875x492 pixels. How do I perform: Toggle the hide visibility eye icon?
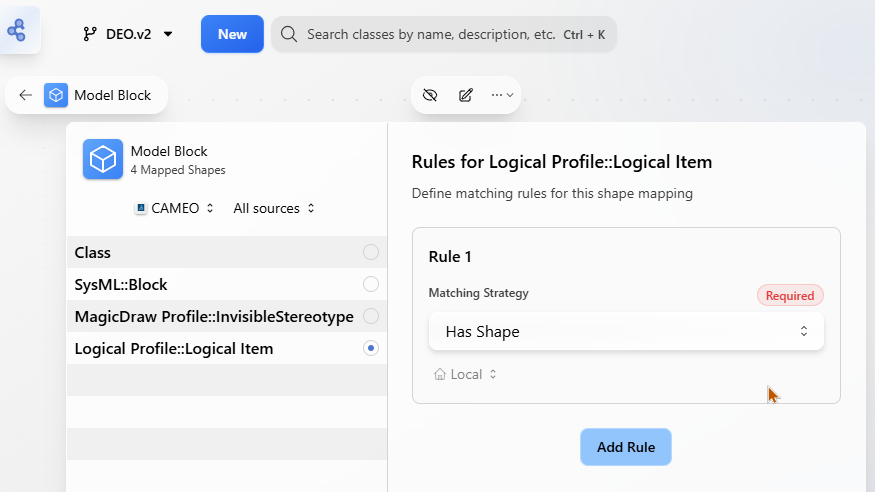coord(431,95)
